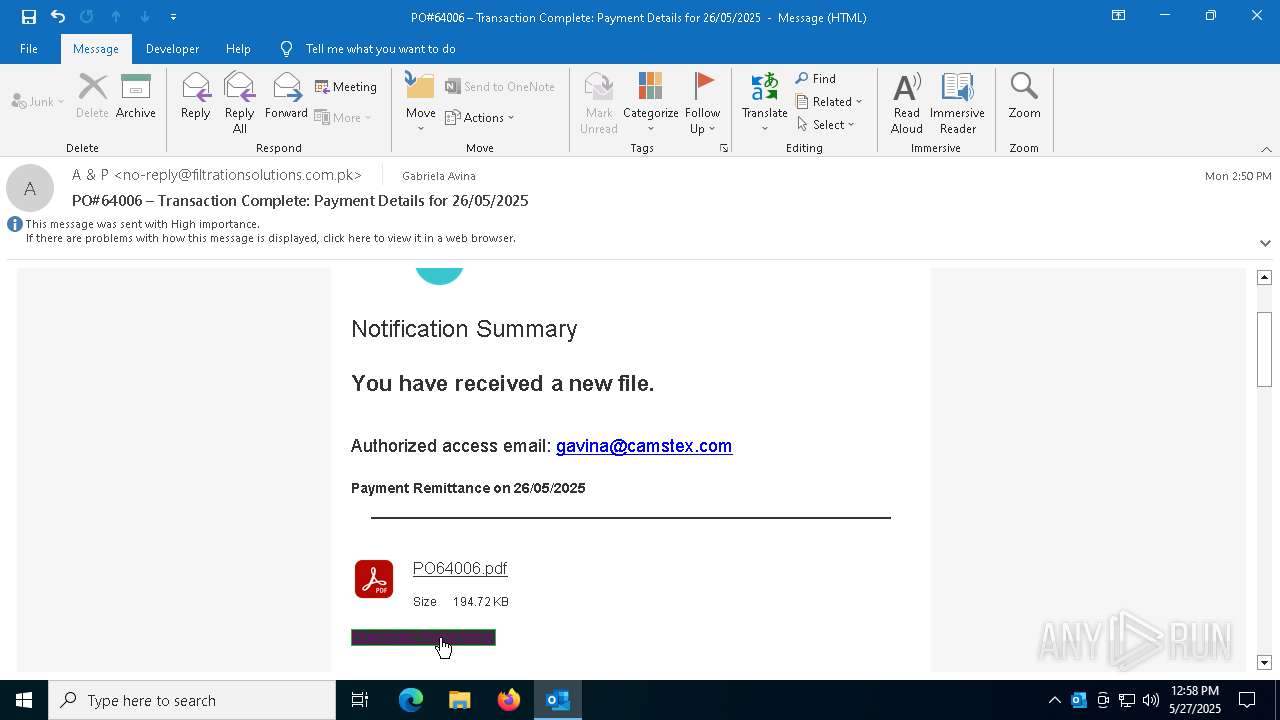Click Send to OneNote

(500, 87)
